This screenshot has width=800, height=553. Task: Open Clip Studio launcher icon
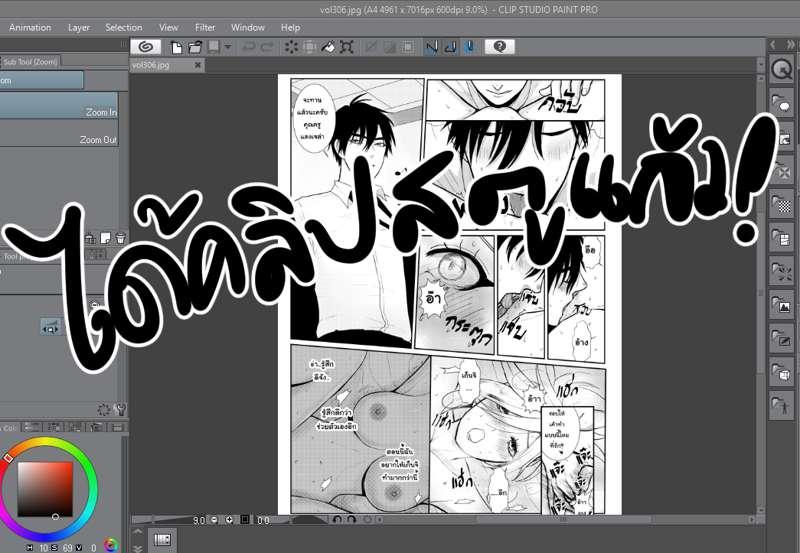146,47
